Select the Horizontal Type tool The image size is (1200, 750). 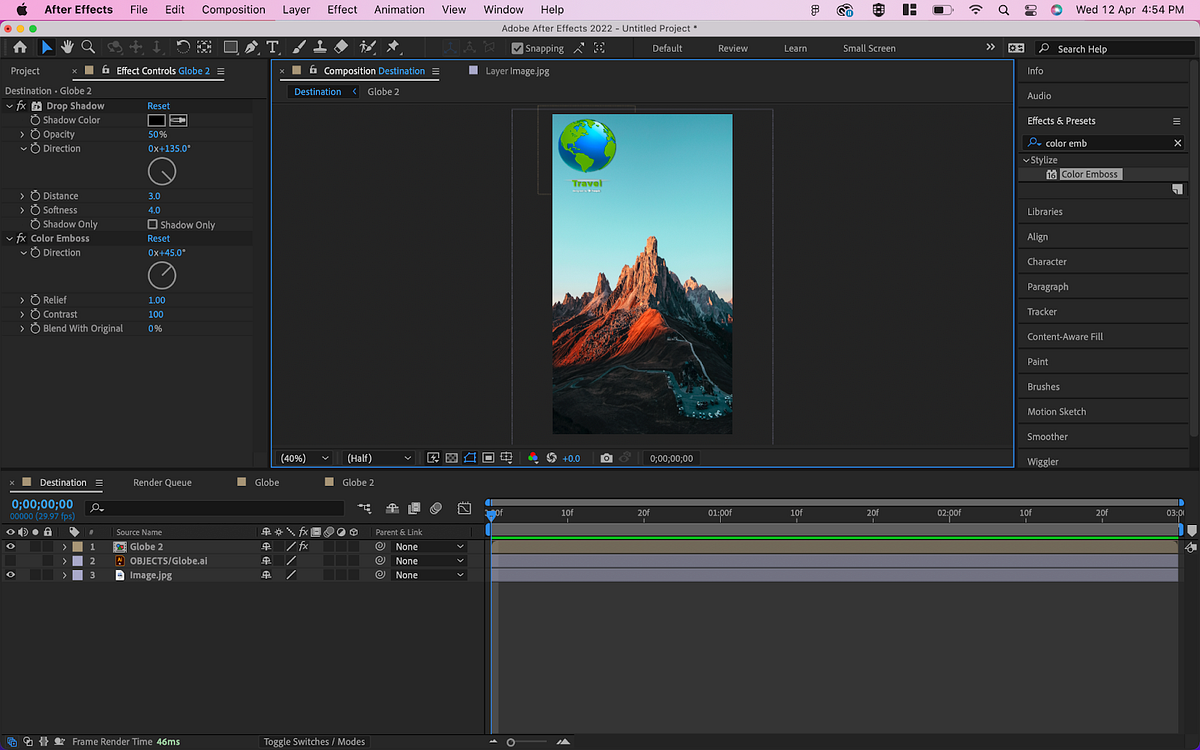click(272, 47)
